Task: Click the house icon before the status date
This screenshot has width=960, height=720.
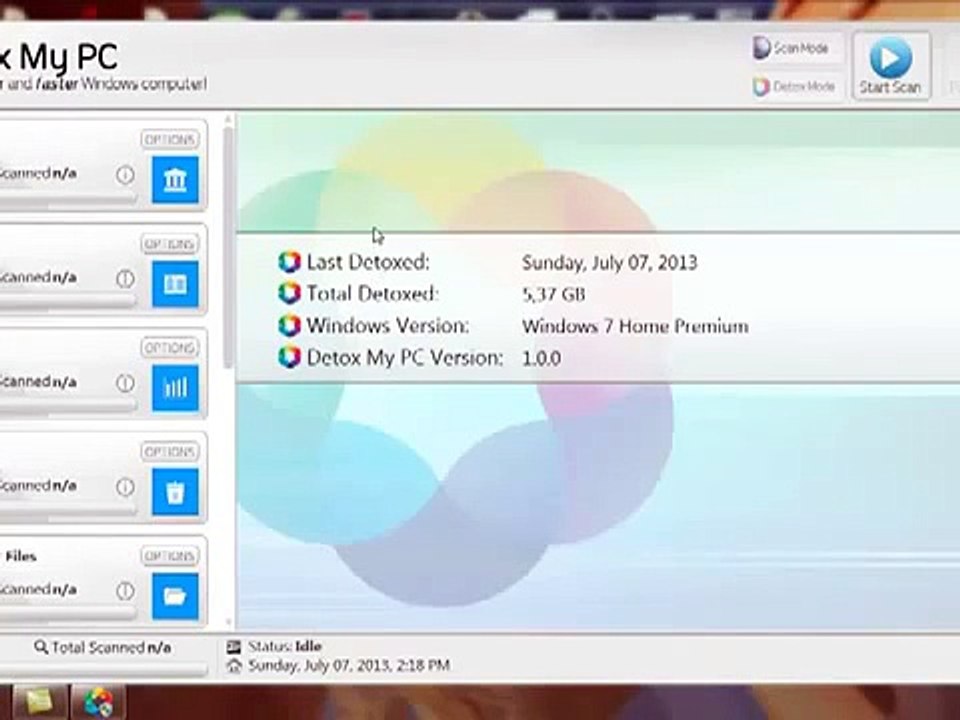Action: click(233, 666)
